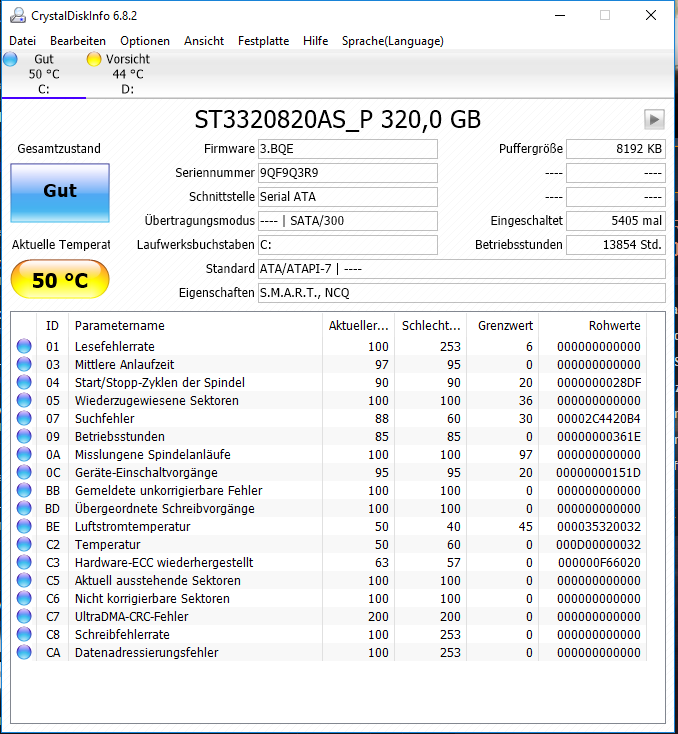Click status icon of Lesefehlerrate row
Viewport: 678px width, 734px height.
point(24,346)
